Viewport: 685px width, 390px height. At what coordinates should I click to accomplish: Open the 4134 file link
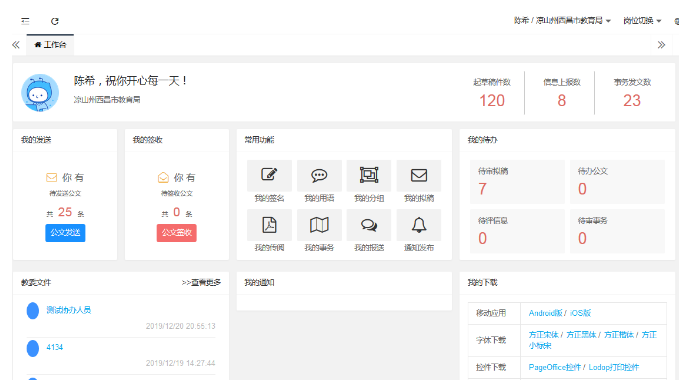pyautogui.click(x=55, y=347)
